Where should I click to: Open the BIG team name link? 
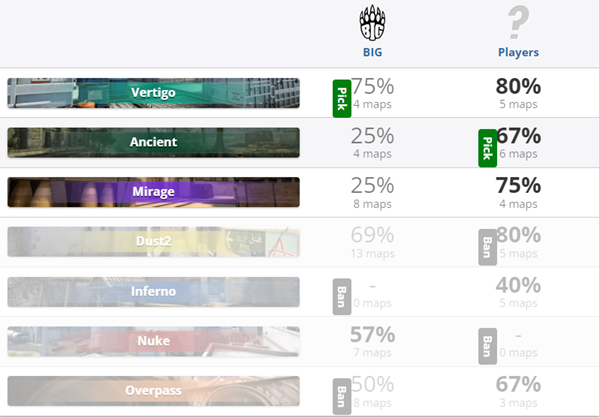(x=372, y=52)
